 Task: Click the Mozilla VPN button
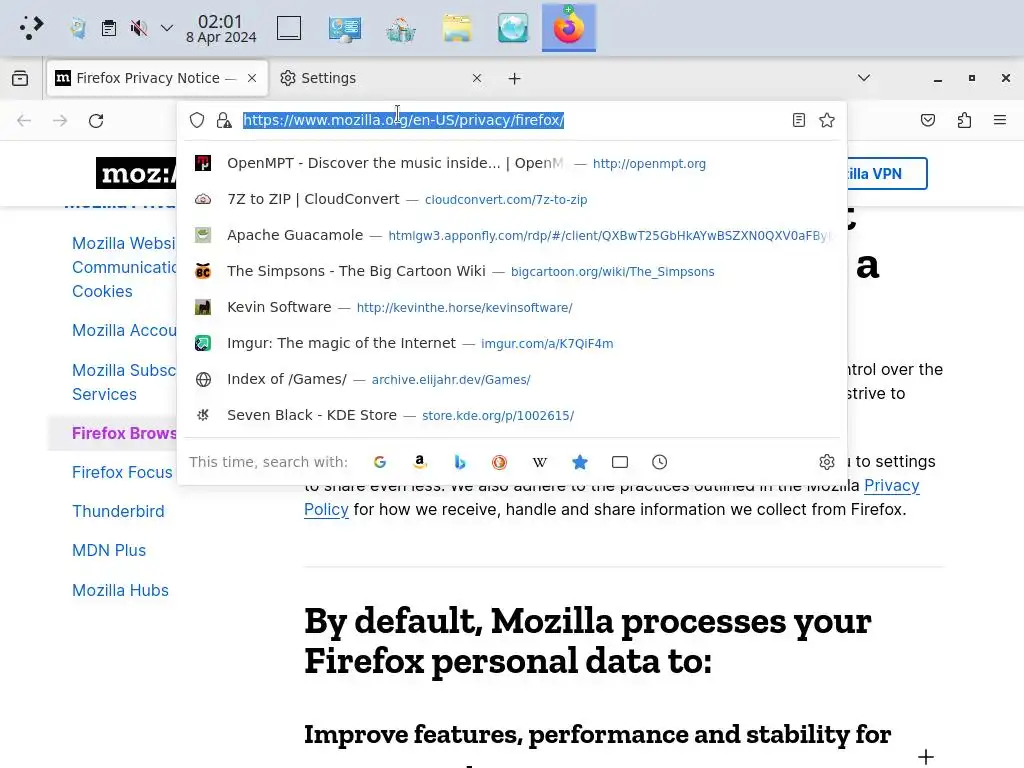(886, 174)
